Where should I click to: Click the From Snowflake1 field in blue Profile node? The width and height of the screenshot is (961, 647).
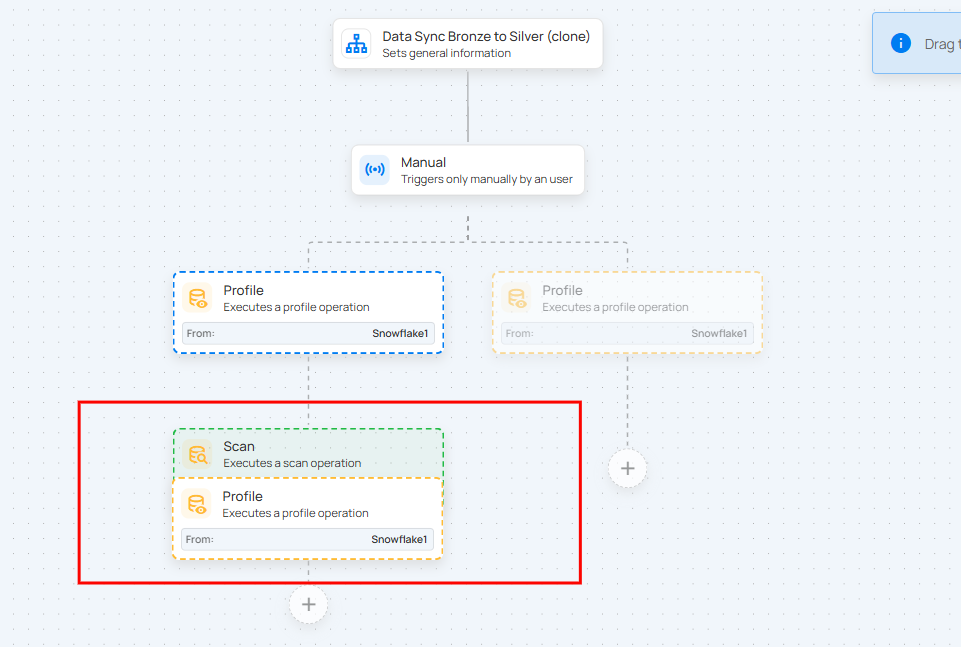pyautogui.click(x=308, y=333)
